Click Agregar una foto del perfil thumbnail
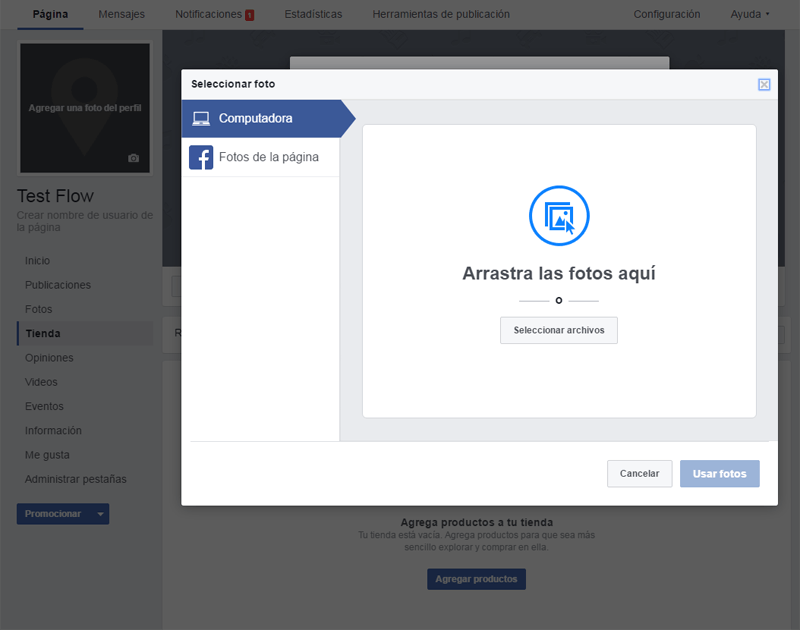Viewport: 800px width, 630px height. (85, 108)
